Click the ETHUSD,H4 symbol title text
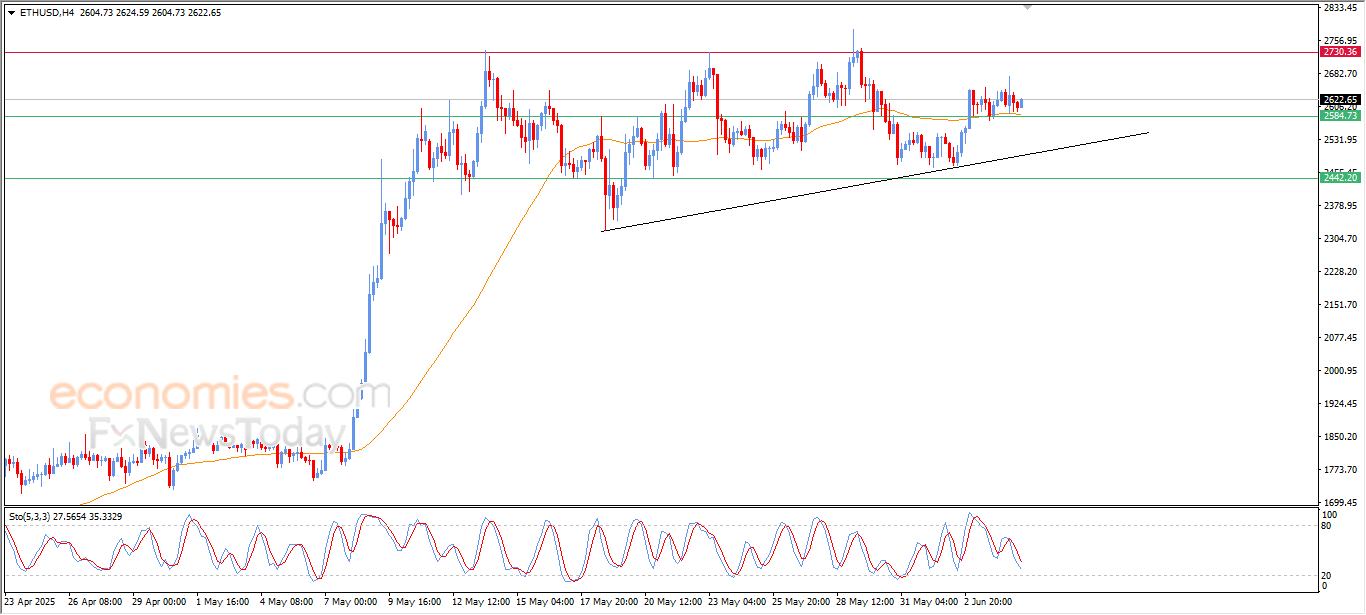 [46, 13]
